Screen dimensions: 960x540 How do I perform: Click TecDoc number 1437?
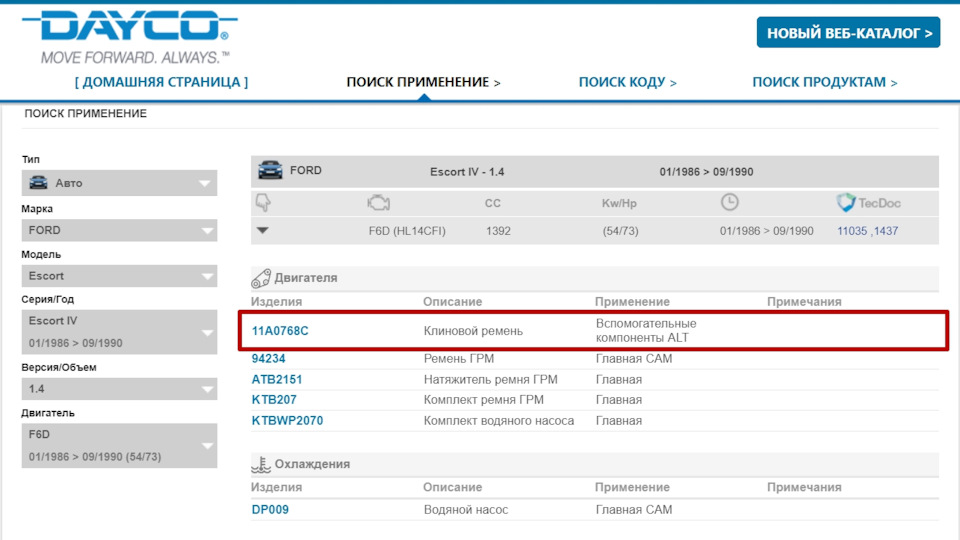tap(886, 231)
